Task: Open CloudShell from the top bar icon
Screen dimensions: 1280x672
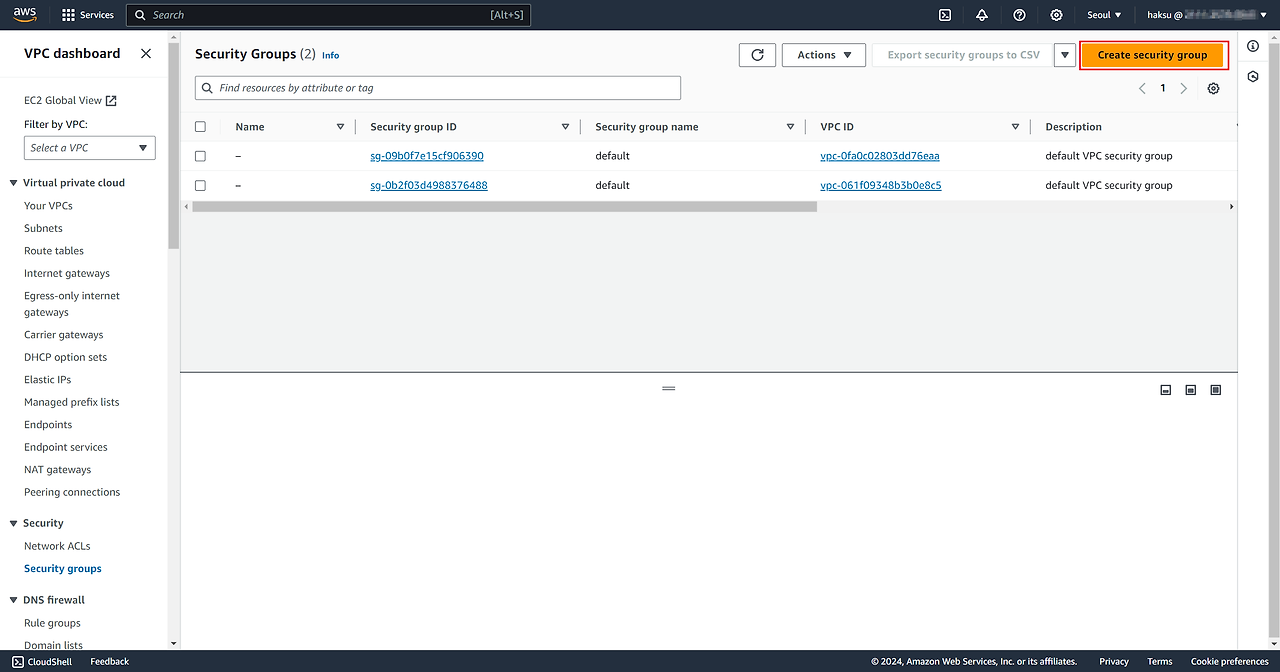Action: 945,15
